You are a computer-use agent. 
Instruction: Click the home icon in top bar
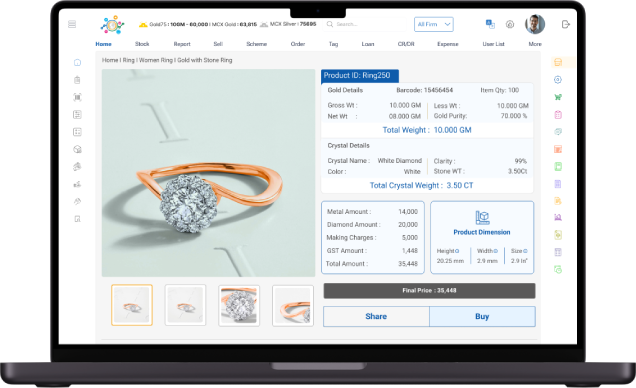click(x=510, y=24)
